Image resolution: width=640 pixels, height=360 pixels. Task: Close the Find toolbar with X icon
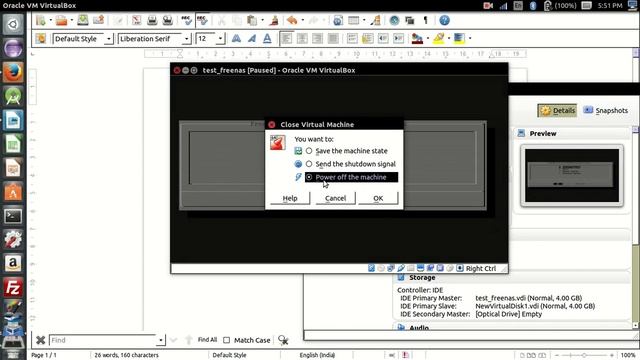click(40, 340)
